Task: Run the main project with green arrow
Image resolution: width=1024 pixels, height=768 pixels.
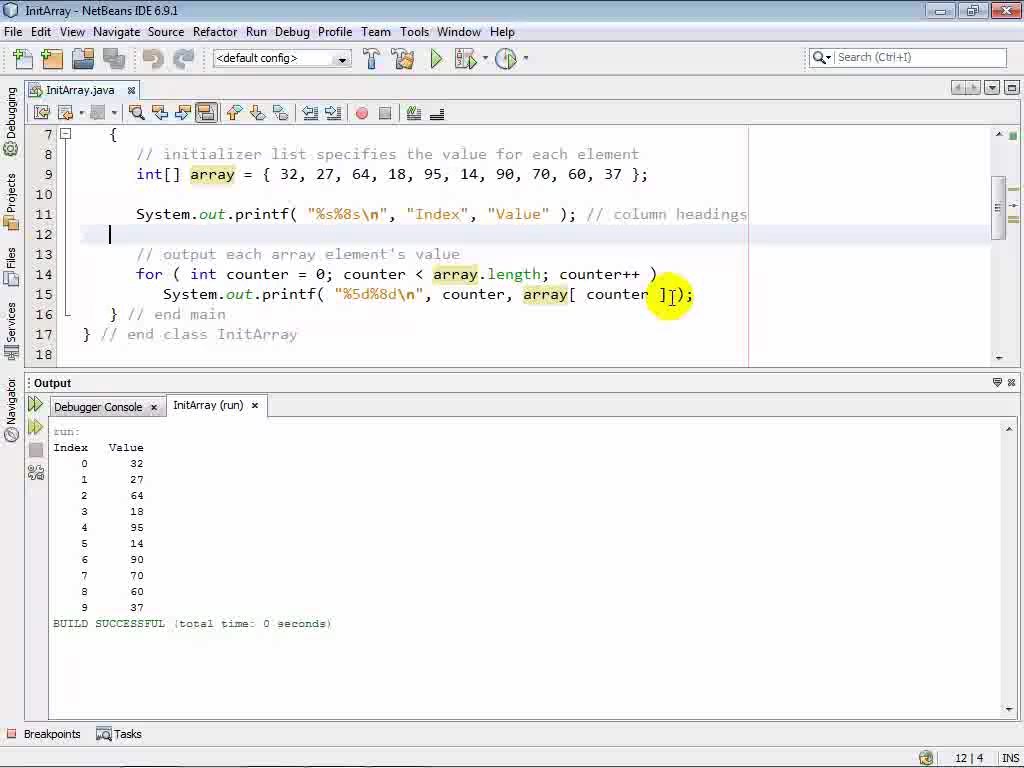Action: click(x=436, y=59)
